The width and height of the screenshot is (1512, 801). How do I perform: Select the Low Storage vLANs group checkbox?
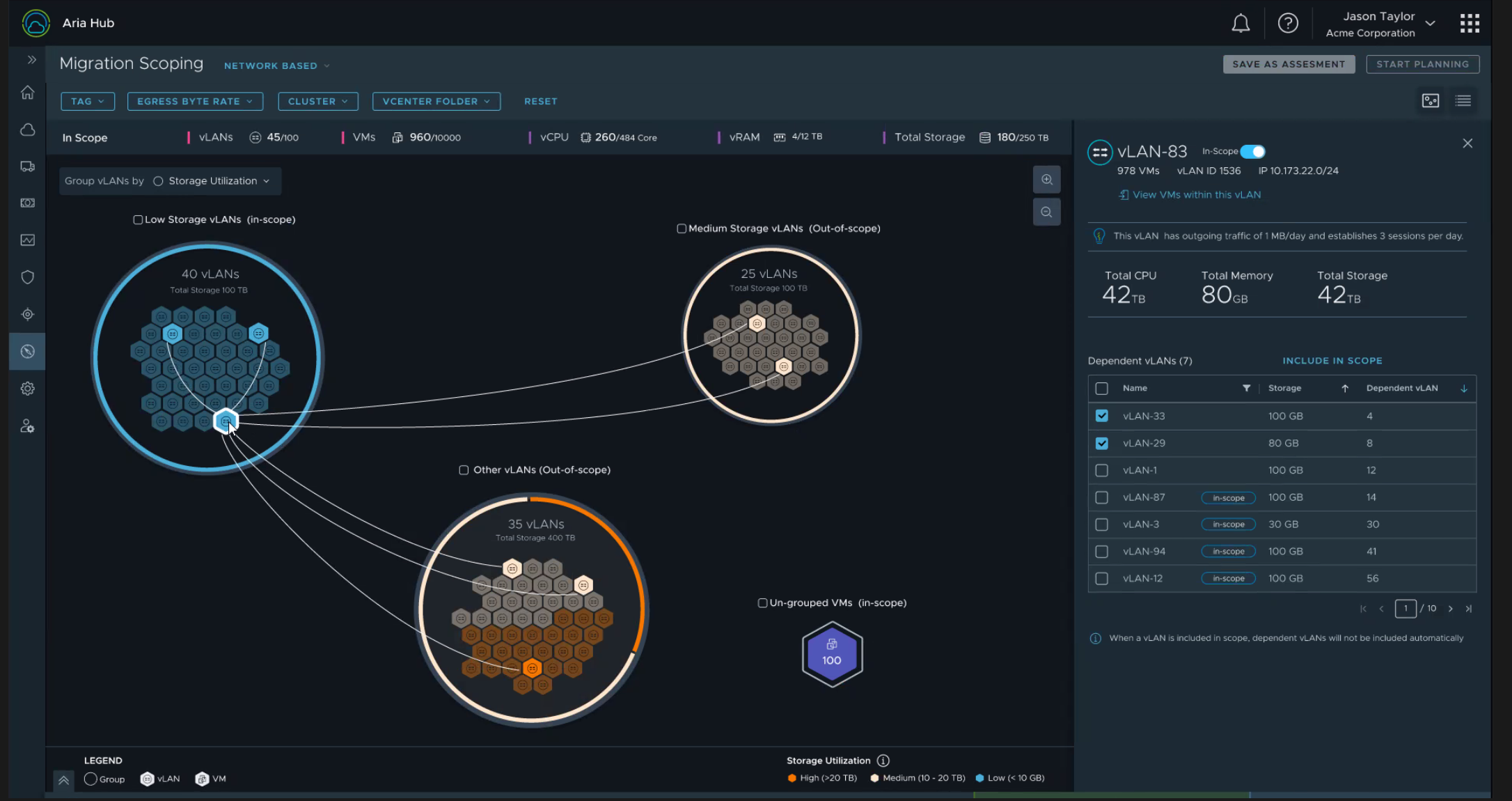click(x=138, y=220)
